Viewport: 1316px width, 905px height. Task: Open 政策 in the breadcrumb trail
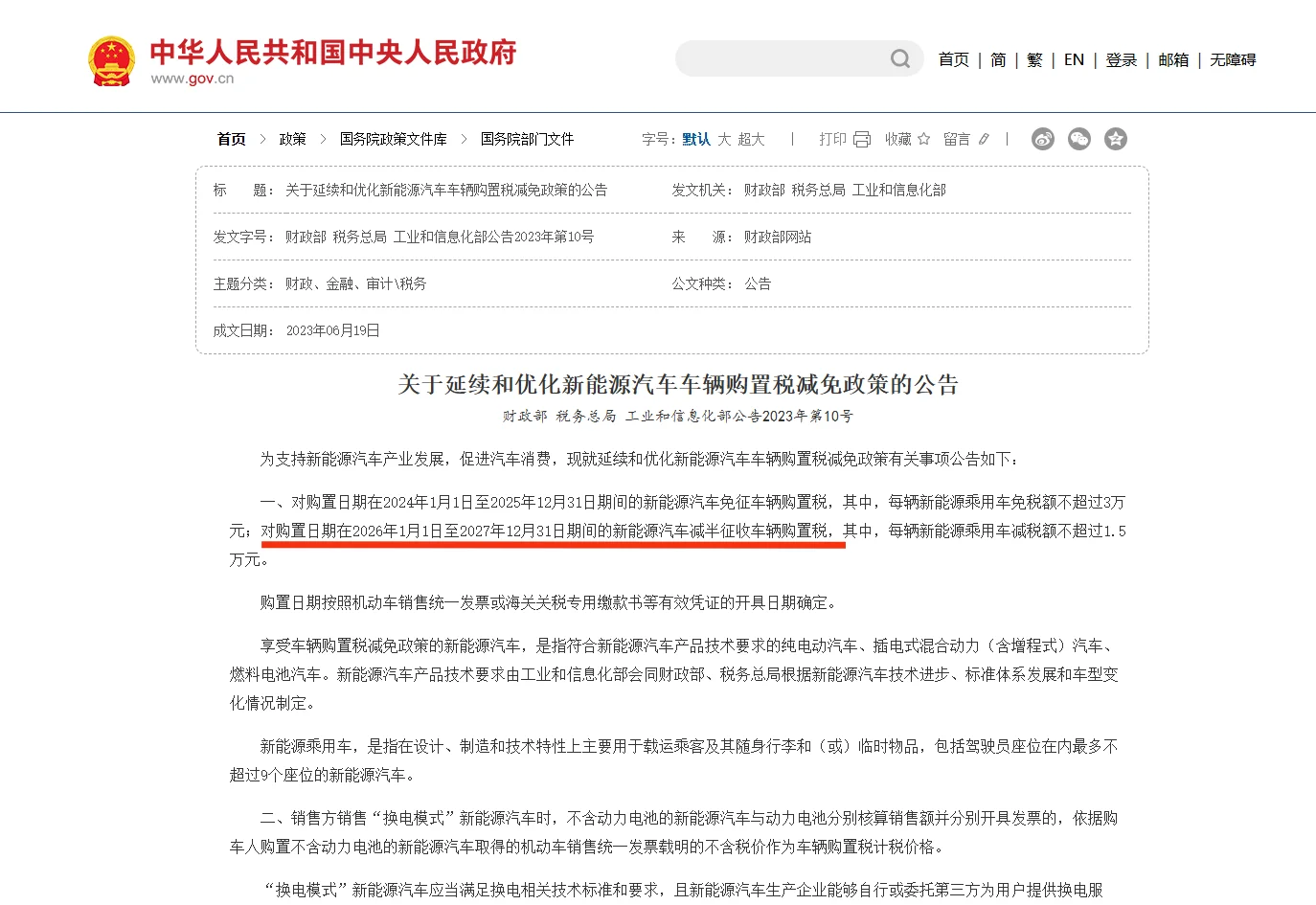coord(291,139)
